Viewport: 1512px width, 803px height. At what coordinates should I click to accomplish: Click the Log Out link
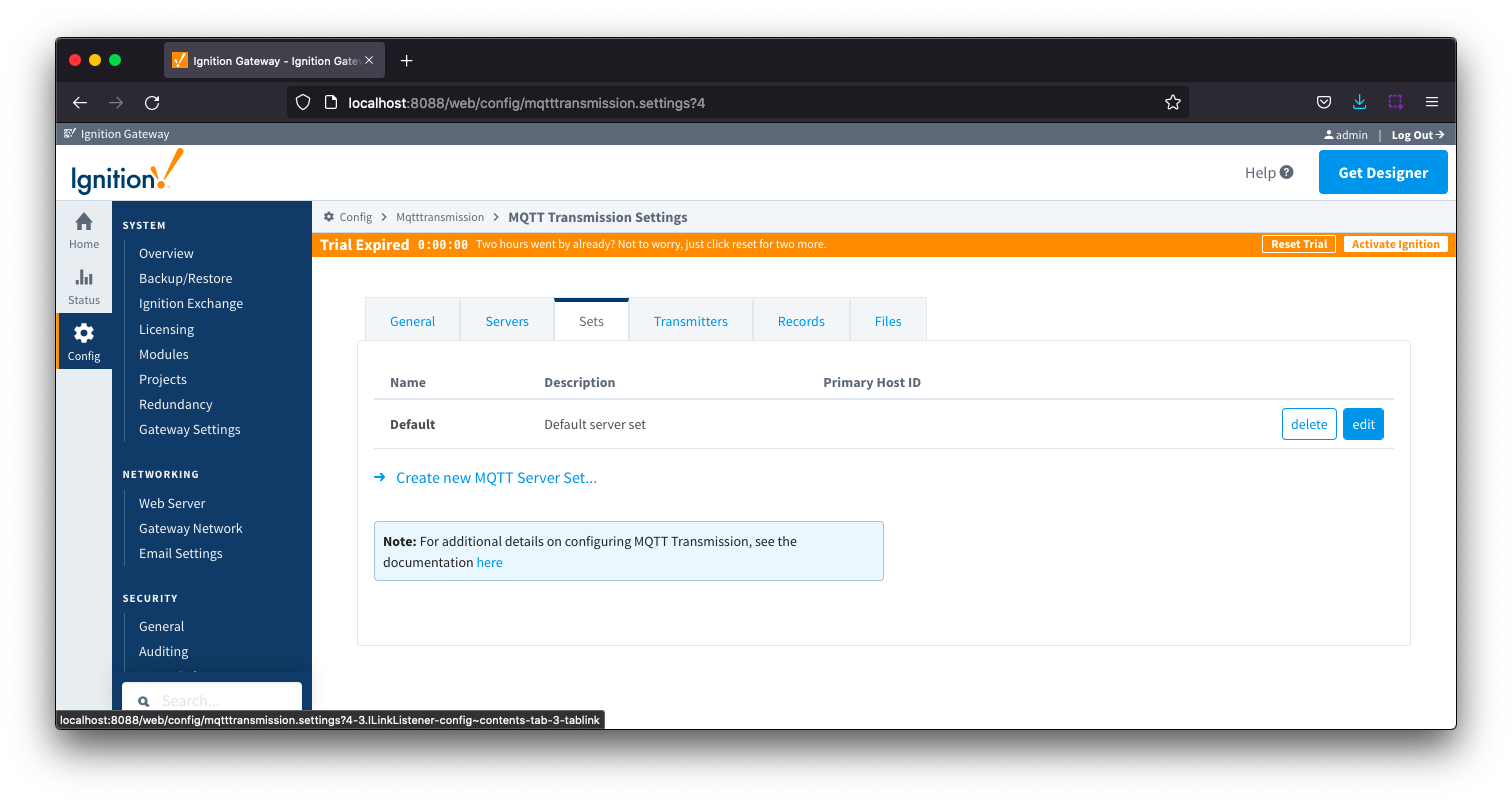tap(1418, 135)
